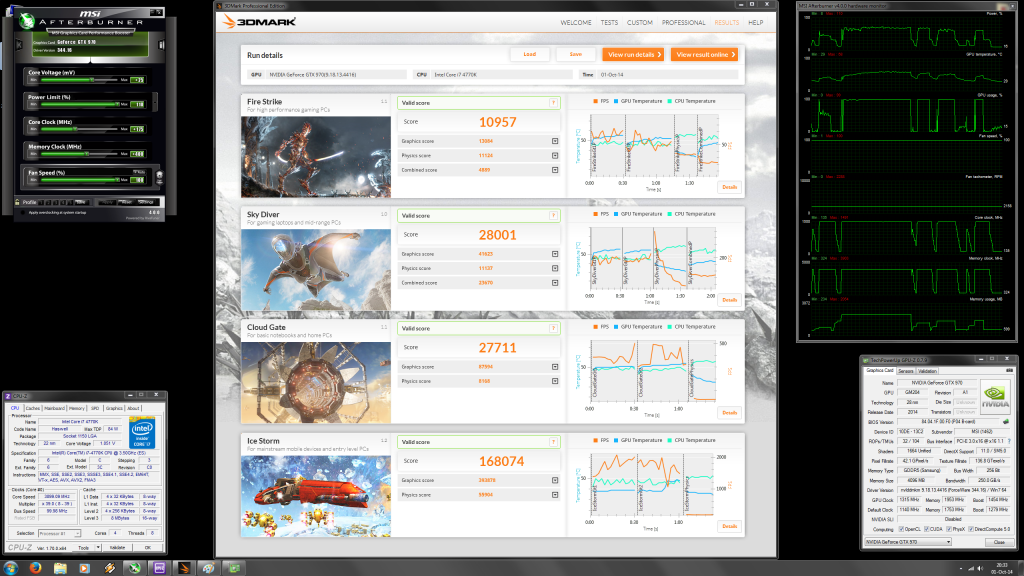This screenshot has height=576, width=1024.
Task: Click the Firefox icon in the taskbar
Action: [x=36, y=567]
